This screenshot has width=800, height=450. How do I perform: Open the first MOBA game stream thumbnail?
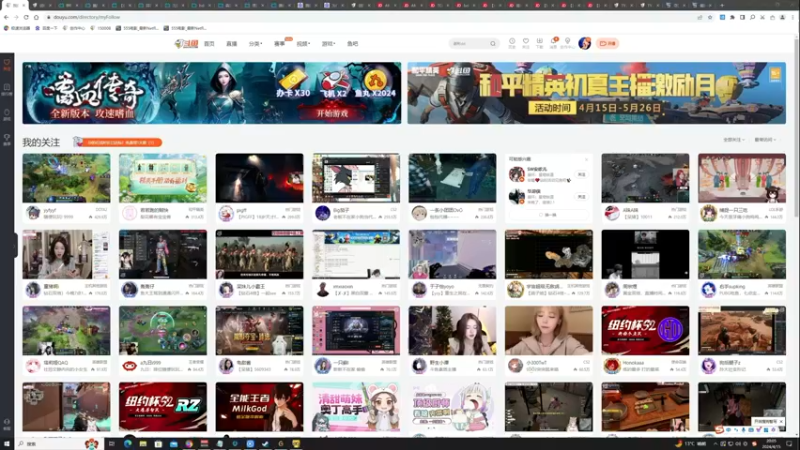(x=66, y=178)
